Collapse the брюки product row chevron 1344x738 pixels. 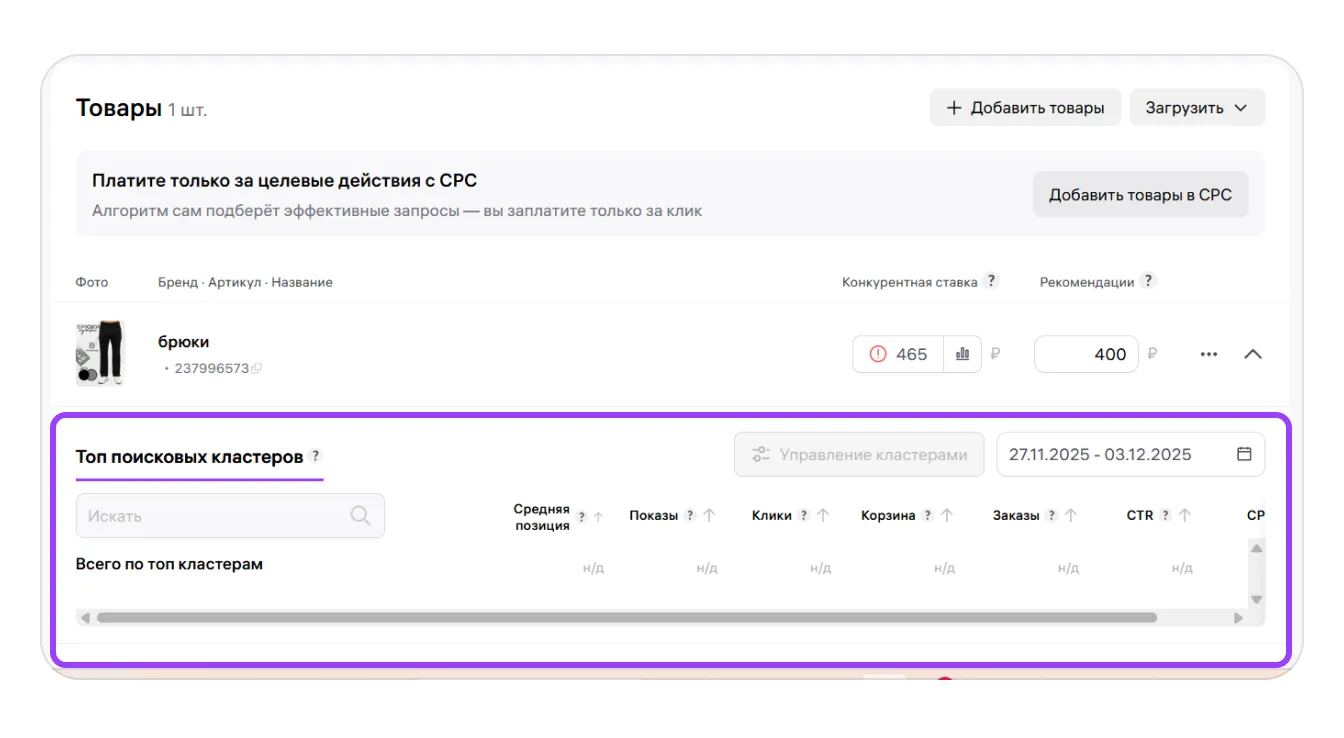point(1252,354)
